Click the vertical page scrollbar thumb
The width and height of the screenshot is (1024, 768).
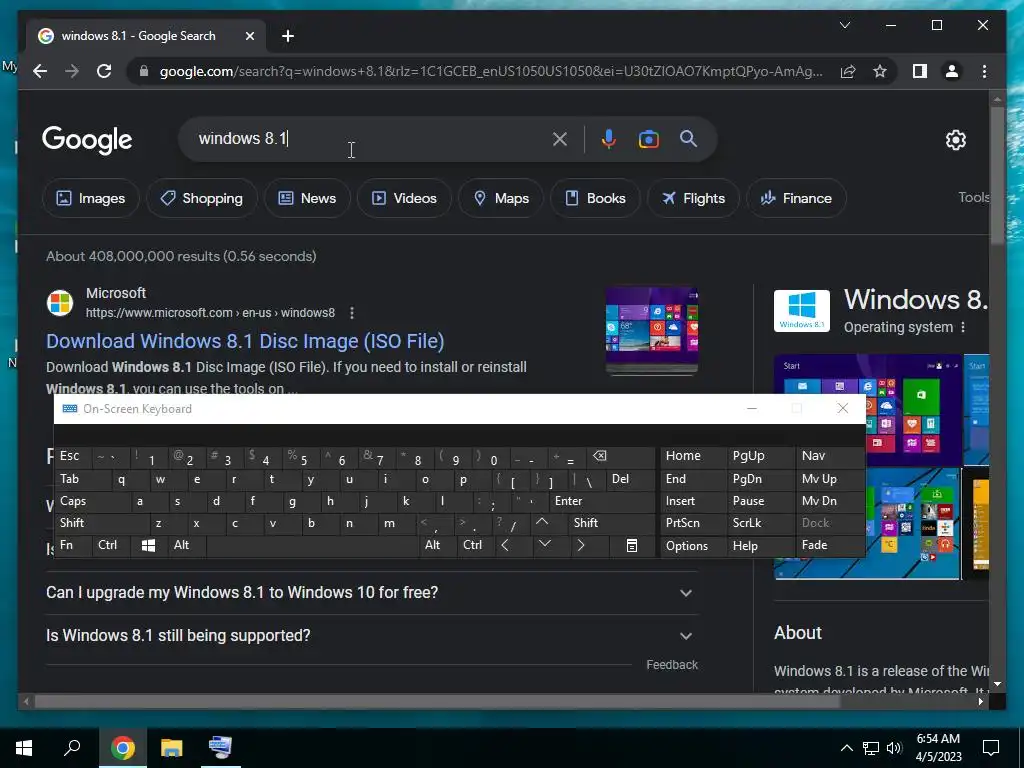point(997,175)
